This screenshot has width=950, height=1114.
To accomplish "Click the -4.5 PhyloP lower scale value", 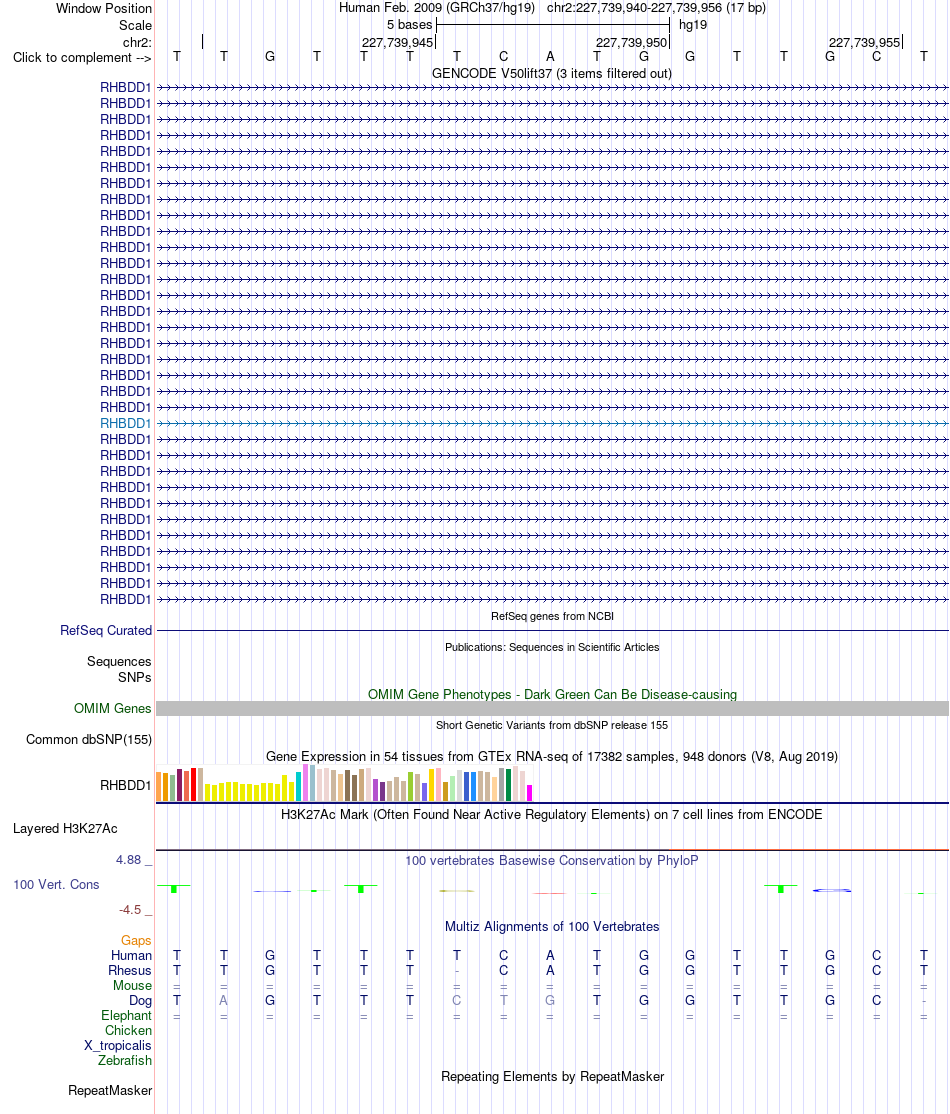I will (x=130, y=909).
